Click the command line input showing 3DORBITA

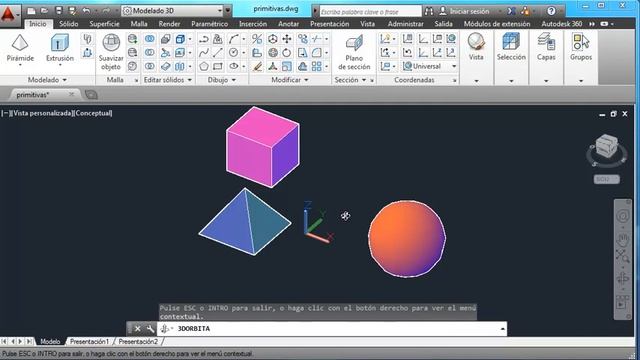331,329
